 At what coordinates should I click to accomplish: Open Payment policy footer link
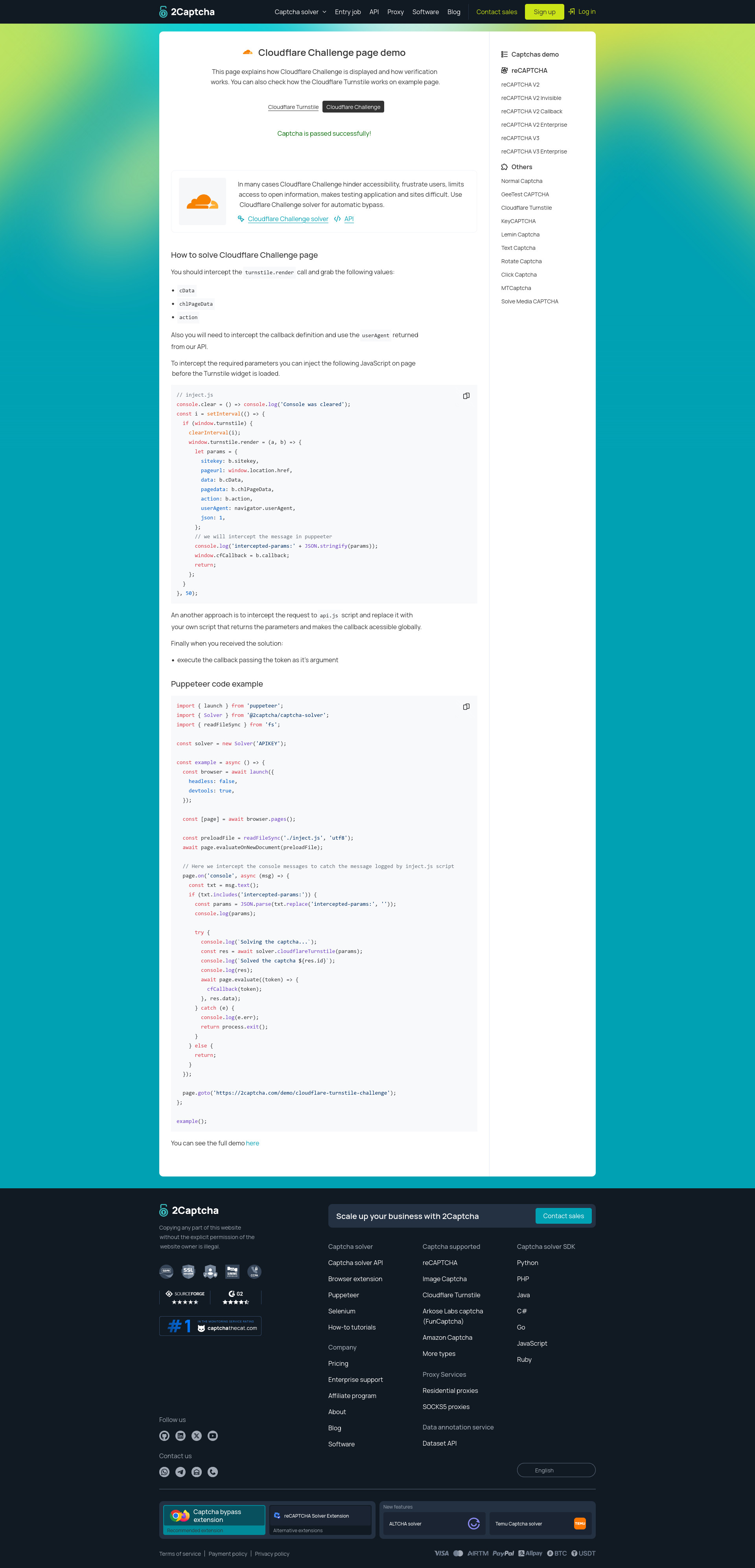pos(228,1553)
